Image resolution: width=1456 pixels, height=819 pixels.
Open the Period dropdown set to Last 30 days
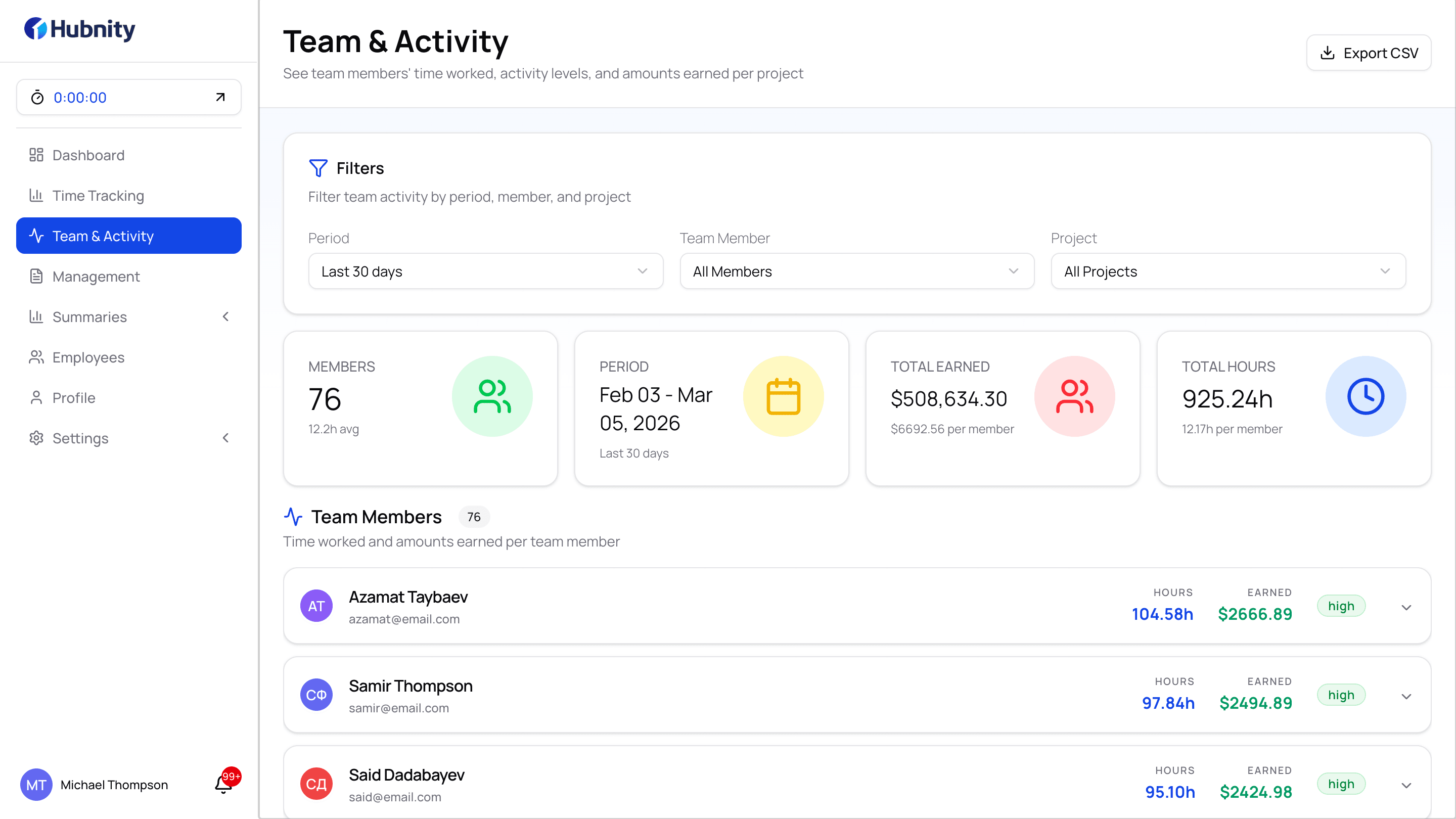(x=485, y=271)
